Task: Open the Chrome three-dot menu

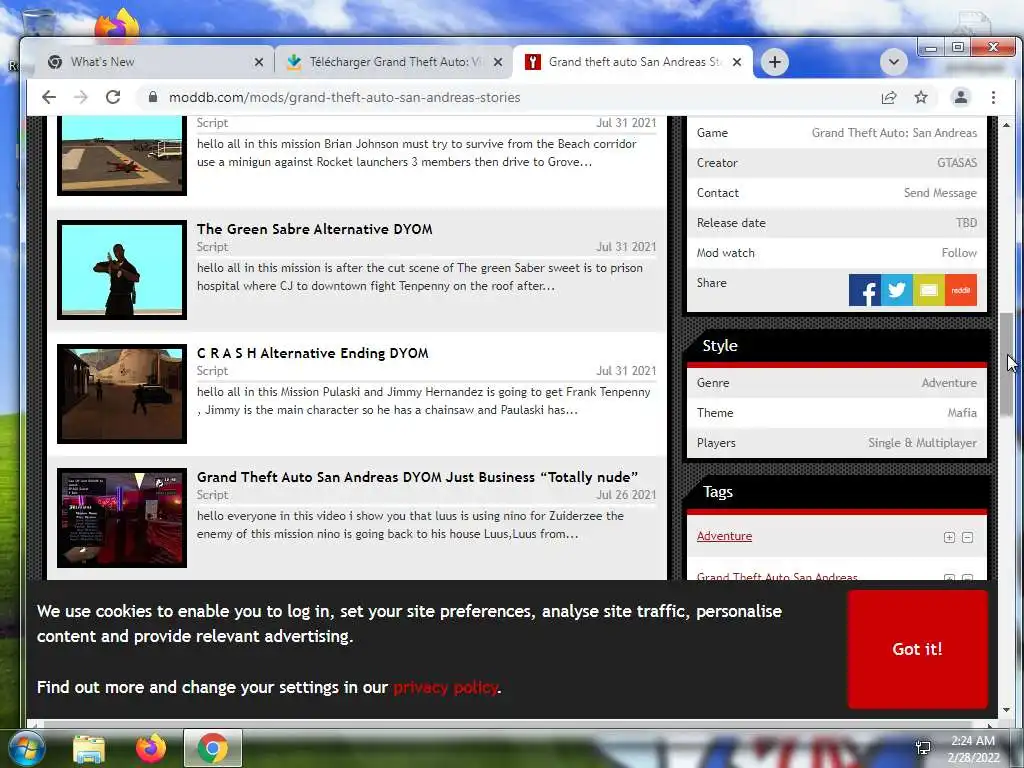Action: (993, 97)
